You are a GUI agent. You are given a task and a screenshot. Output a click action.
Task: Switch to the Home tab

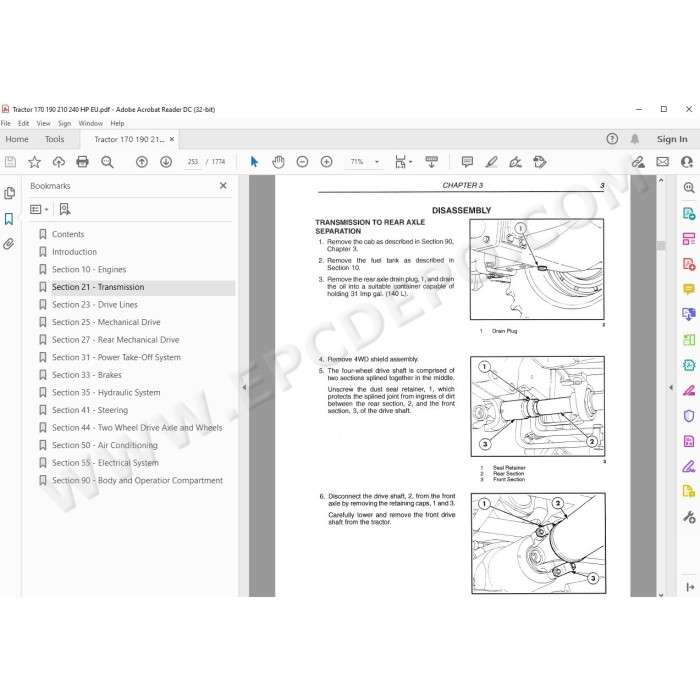pos(17,139)
